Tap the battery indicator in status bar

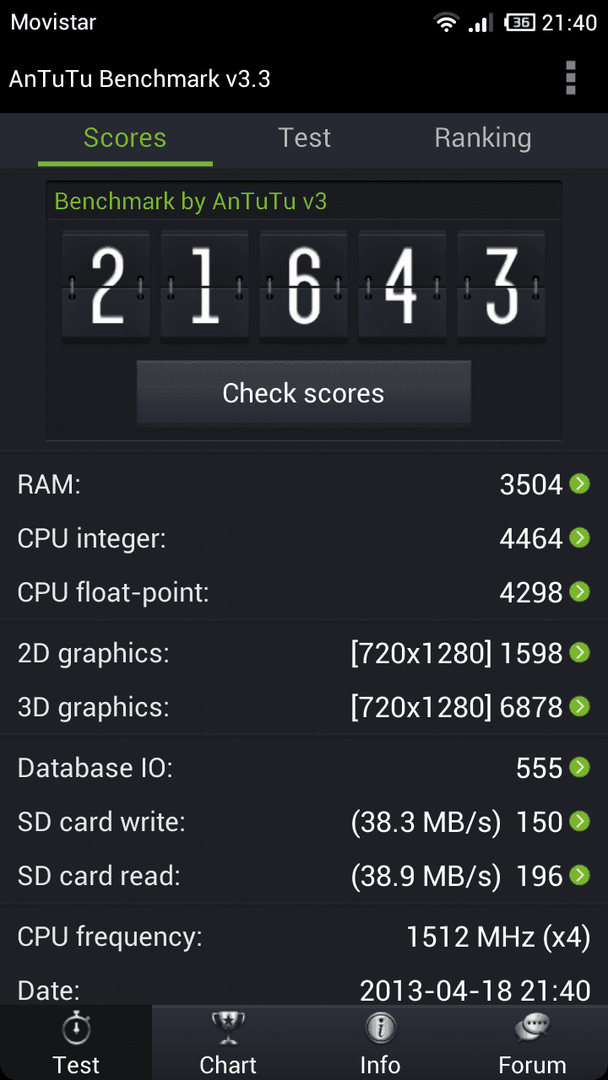pos(520,23)
